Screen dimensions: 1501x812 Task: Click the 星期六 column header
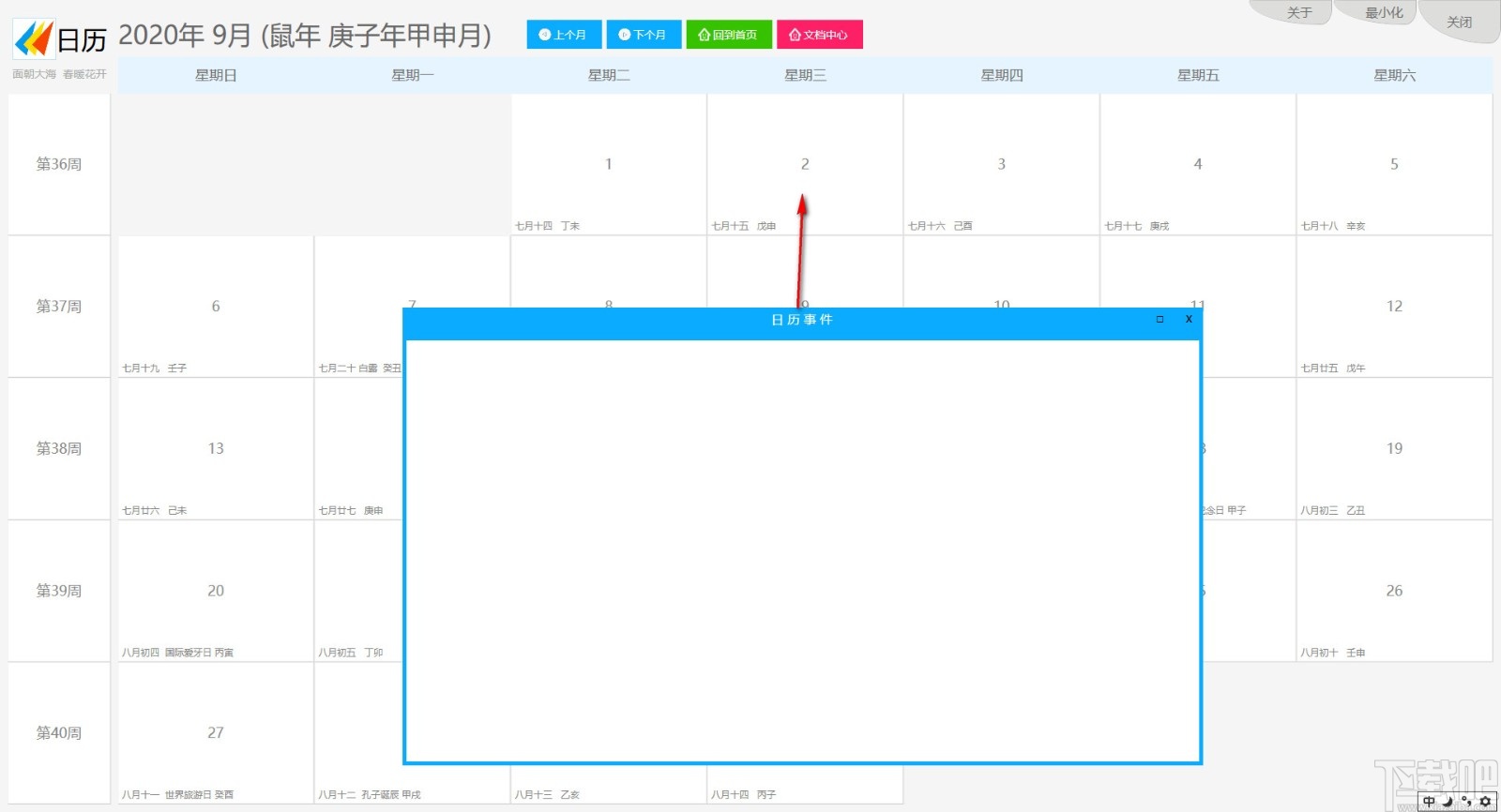(x=1394, y=75)
